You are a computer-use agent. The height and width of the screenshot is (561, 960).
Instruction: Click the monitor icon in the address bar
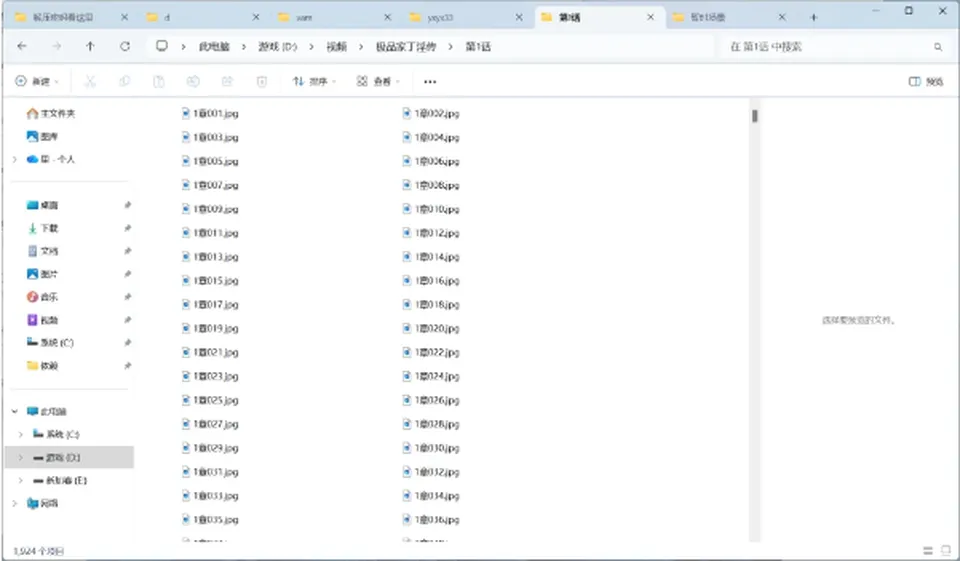(x=162, y=46)
